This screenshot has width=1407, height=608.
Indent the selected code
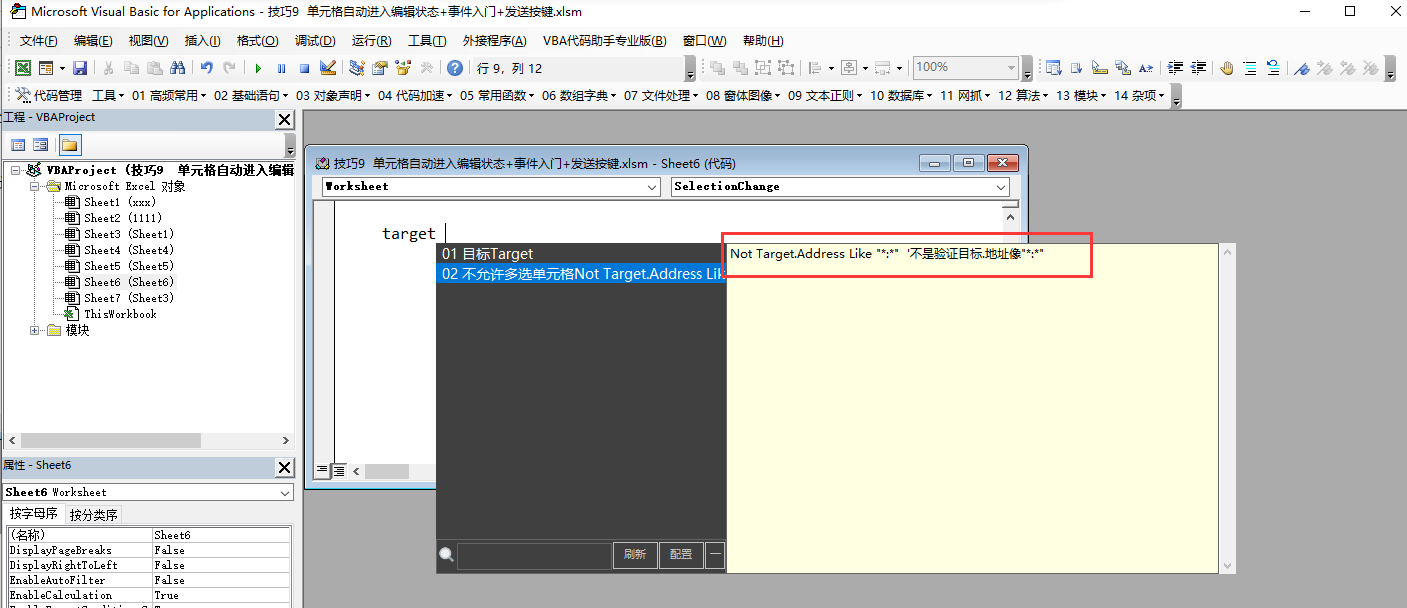click(x=1176, y=68)
